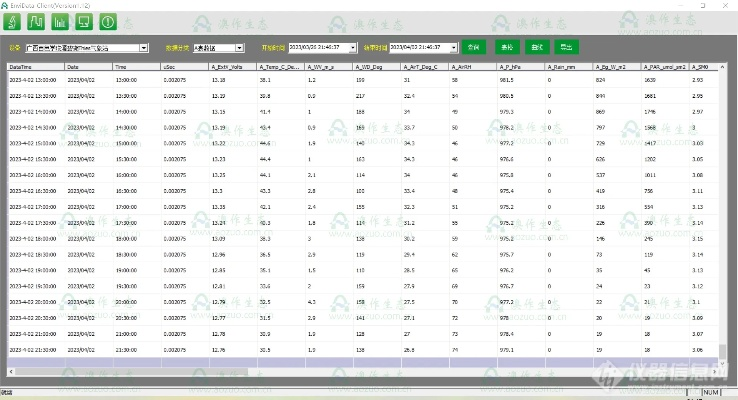Click the green 查询 query button
Image resolution: width=738 pixels, height=400 pixels.
tap(473, 47)
